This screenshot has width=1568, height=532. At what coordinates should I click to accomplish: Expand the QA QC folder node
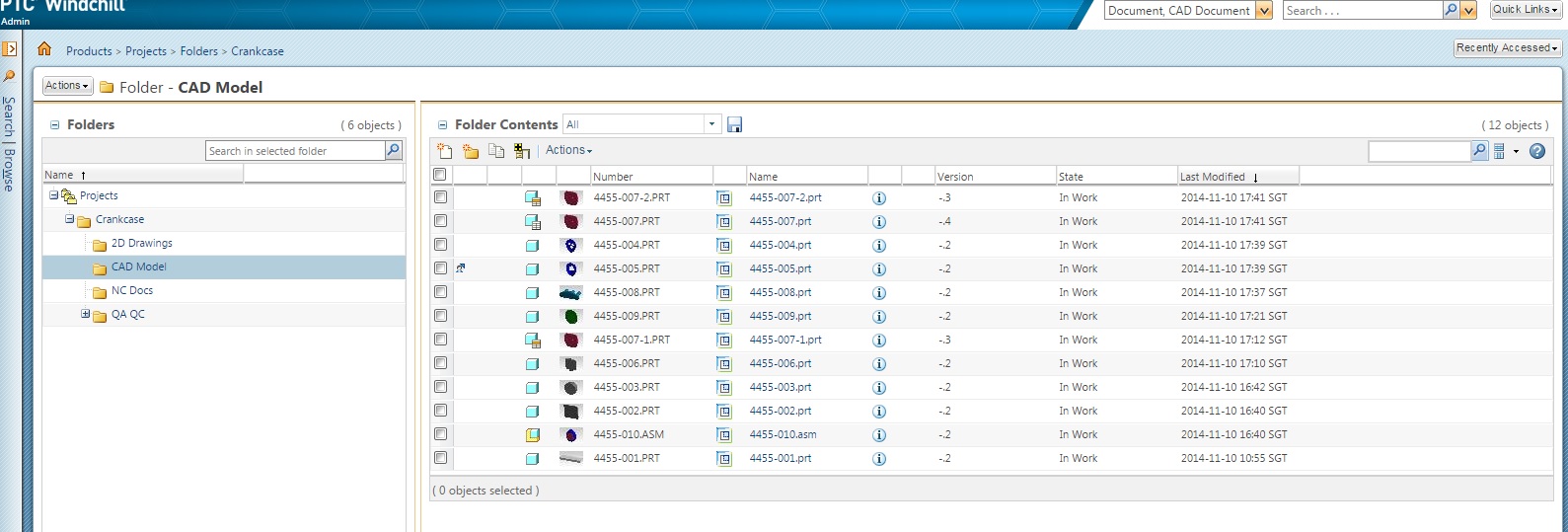tap(86, 314)
